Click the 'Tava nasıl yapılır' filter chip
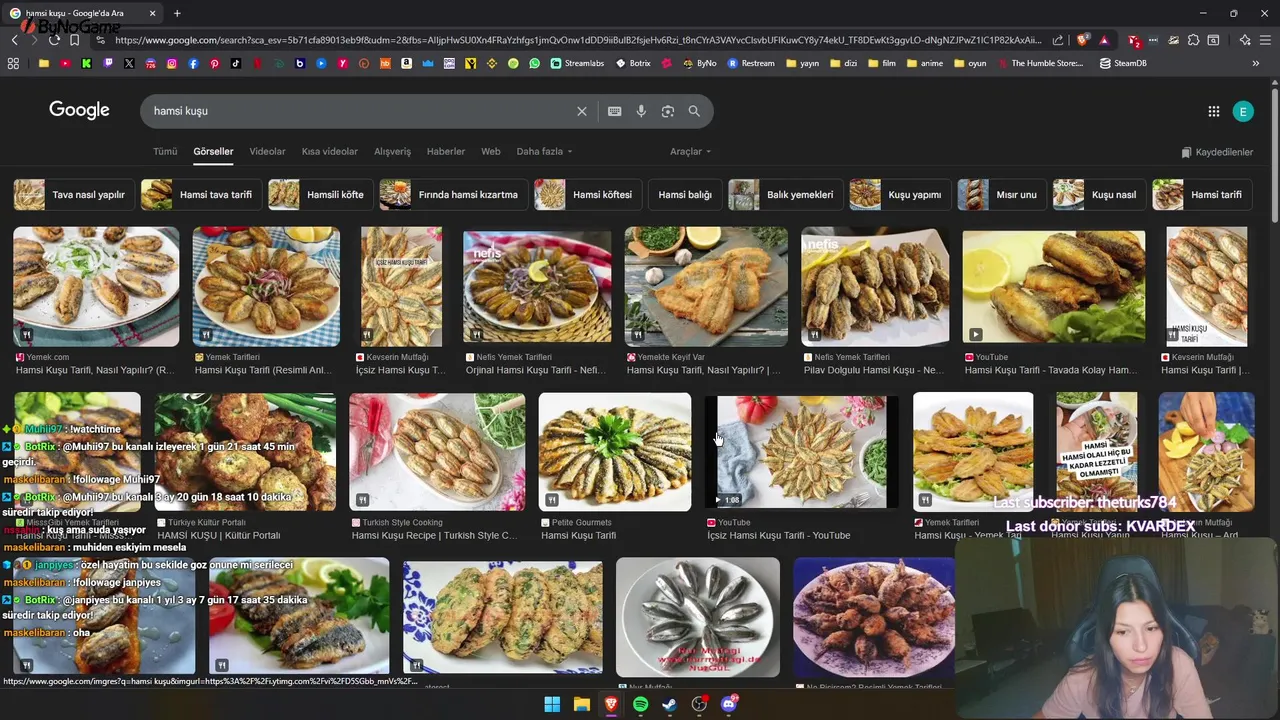1280x720 pixels. pos(72,195)
